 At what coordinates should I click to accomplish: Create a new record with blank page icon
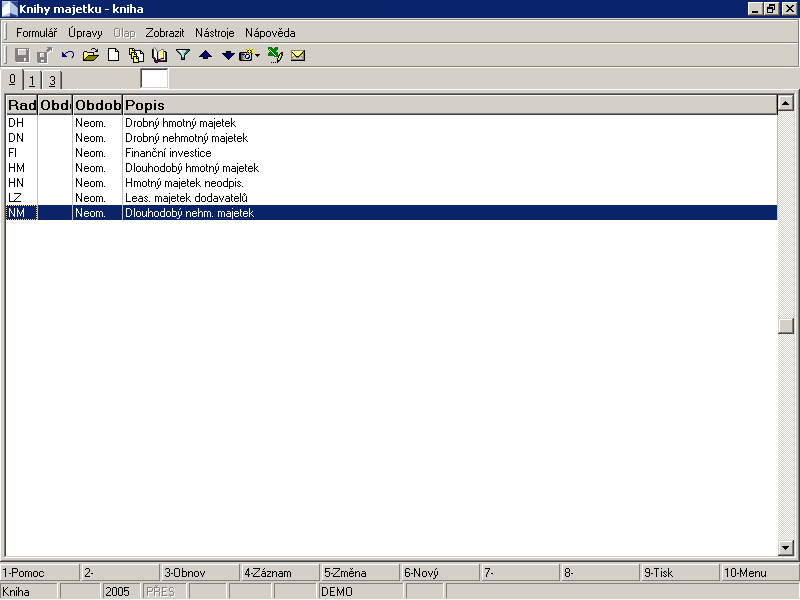113,55
